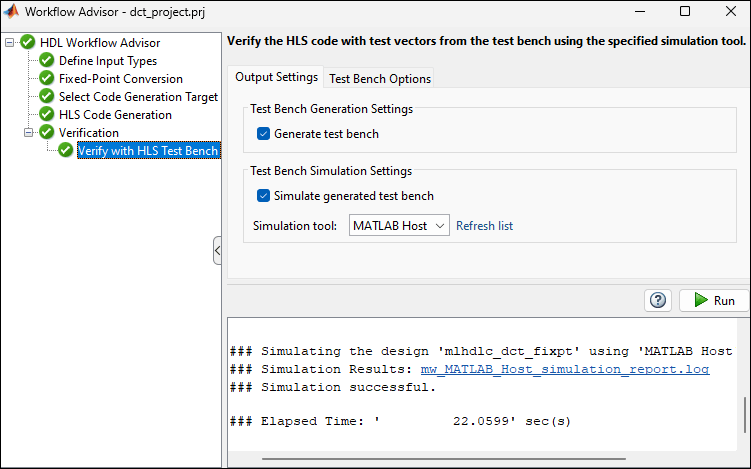Click green check icon beside Fixed-Point Conversion

pyautogui.click(x=47, y=79)
